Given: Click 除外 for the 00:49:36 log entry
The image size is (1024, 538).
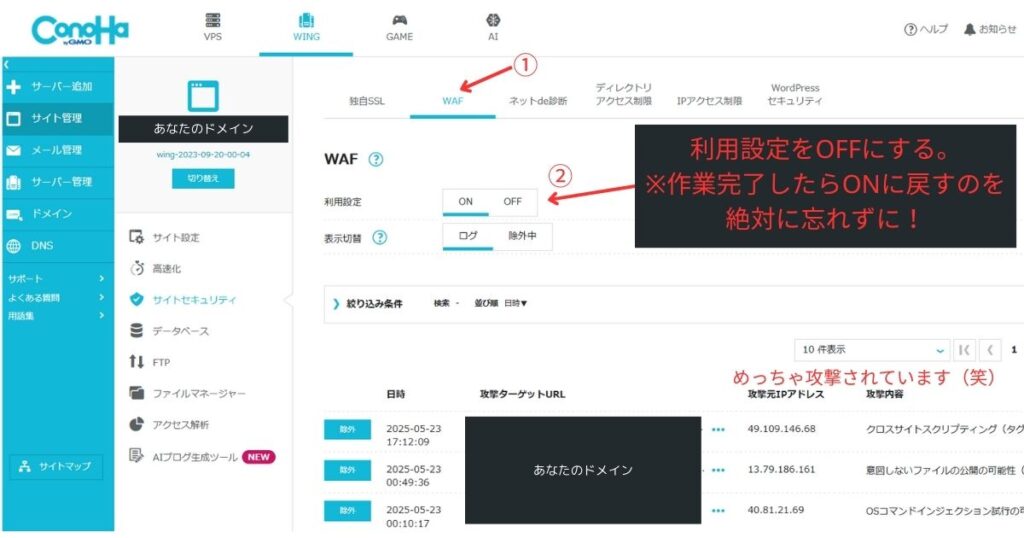Looking at the screenshot, I should tap(347, 470).
